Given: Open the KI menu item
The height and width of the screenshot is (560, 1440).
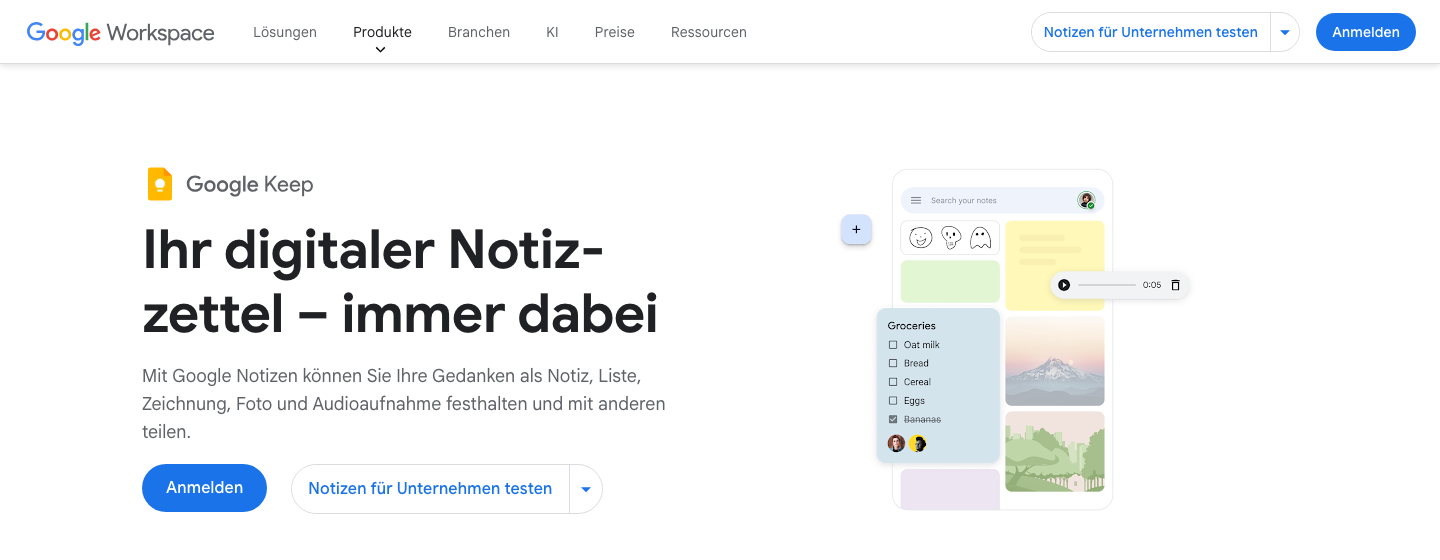Looking at the screenshot, I should 552,32.
